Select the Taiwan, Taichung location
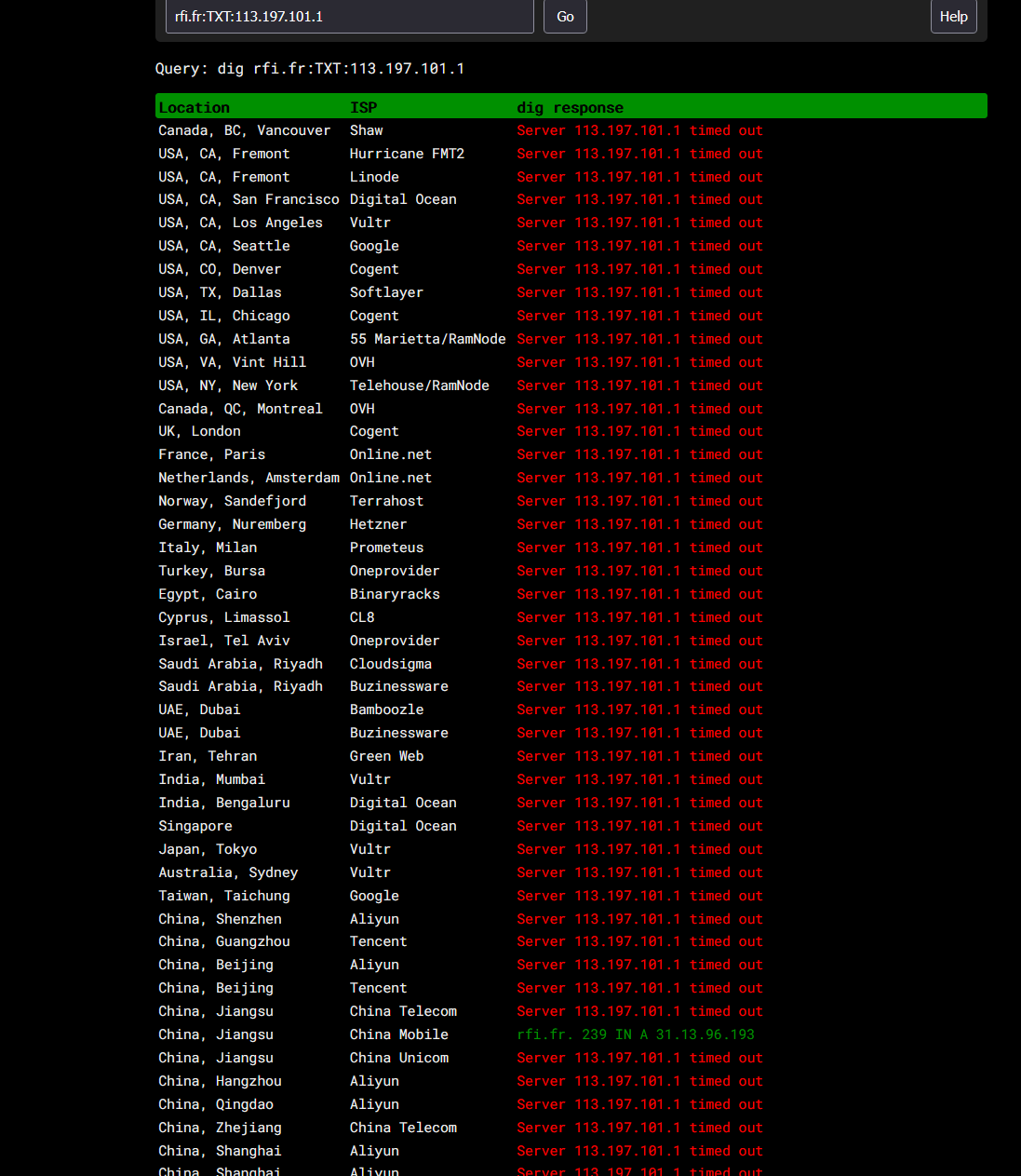Screen dimensions: 1021x1176 coord(223,896)
